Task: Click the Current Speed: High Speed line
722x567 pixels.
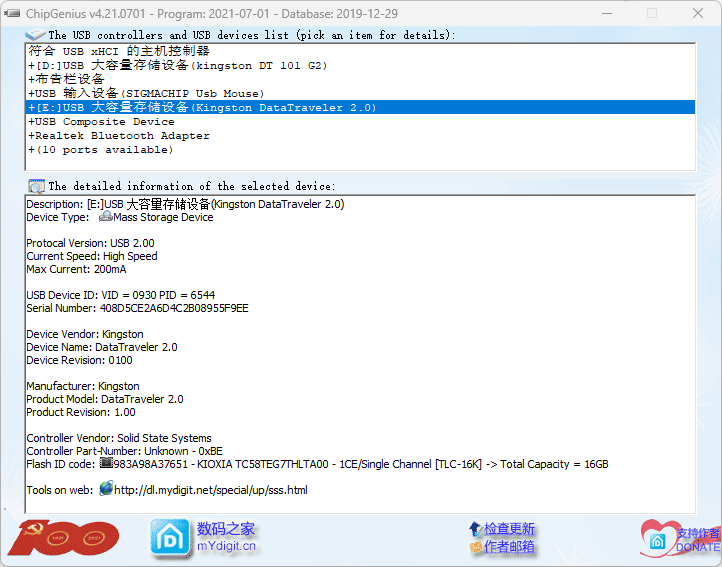Action: pos(92,256)
